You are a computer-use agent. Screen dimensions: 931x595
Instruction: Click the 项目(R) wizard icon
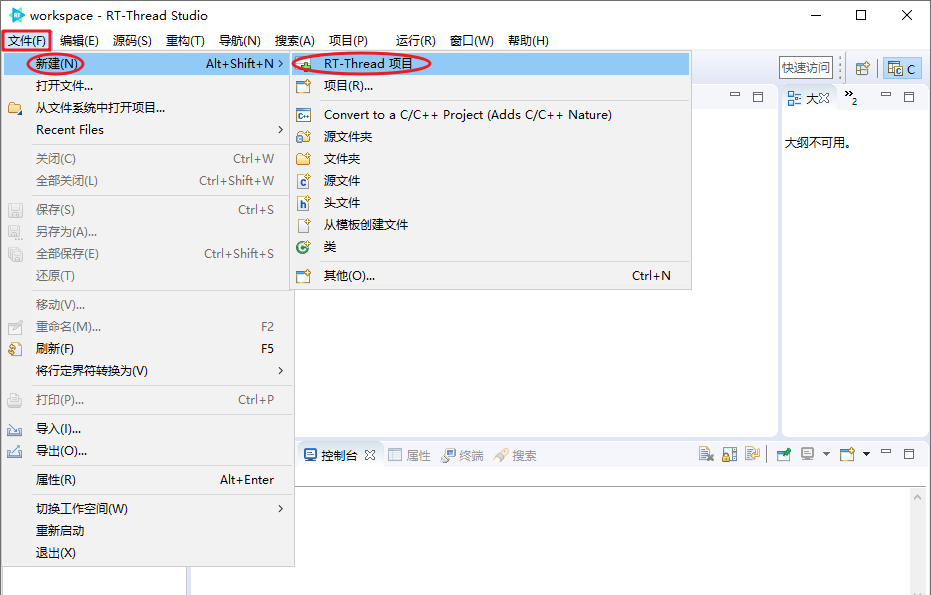click(x=304, y=86)
